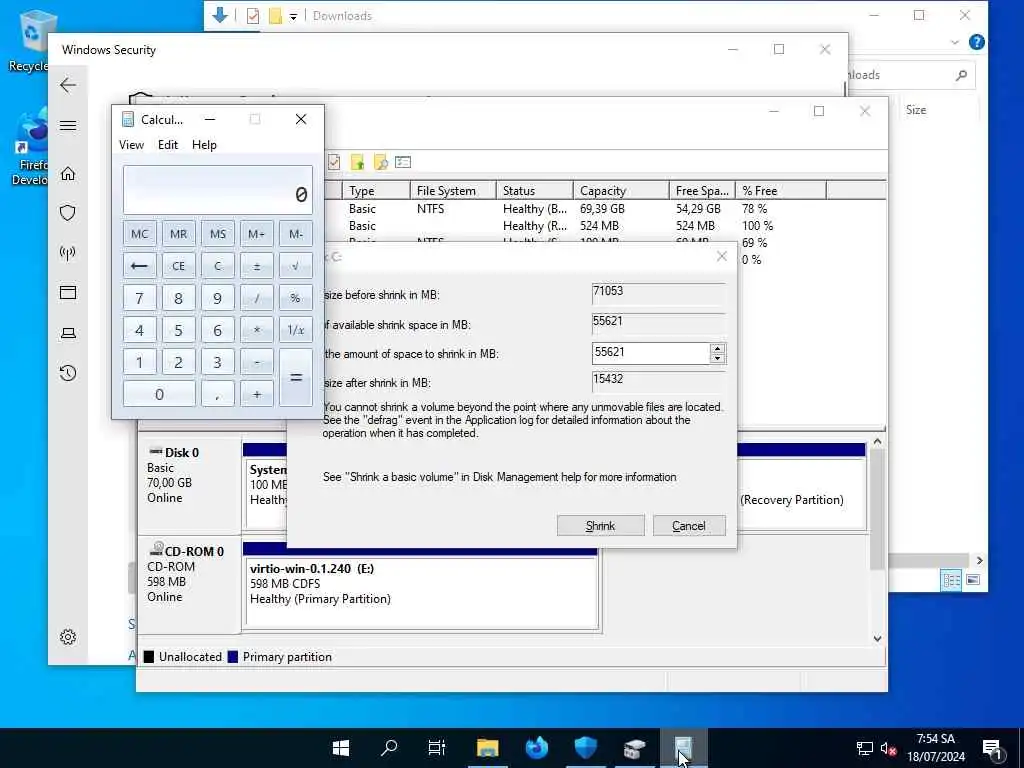
Task: Click the shrink amount spinner down arrow
Action: (x=717, y=358)
